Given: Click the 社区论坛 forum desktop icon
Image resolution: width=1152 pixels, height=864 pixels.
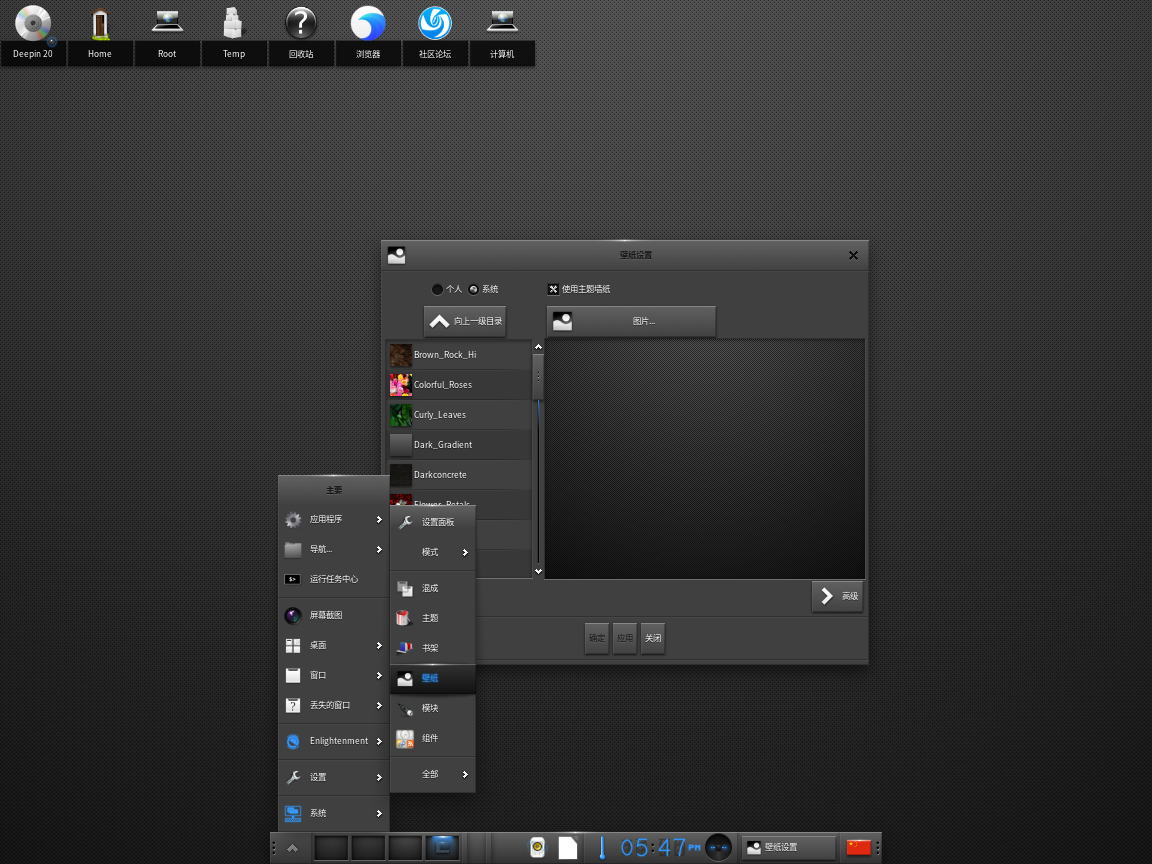Looking at the screenshot, I should point(435,24).
